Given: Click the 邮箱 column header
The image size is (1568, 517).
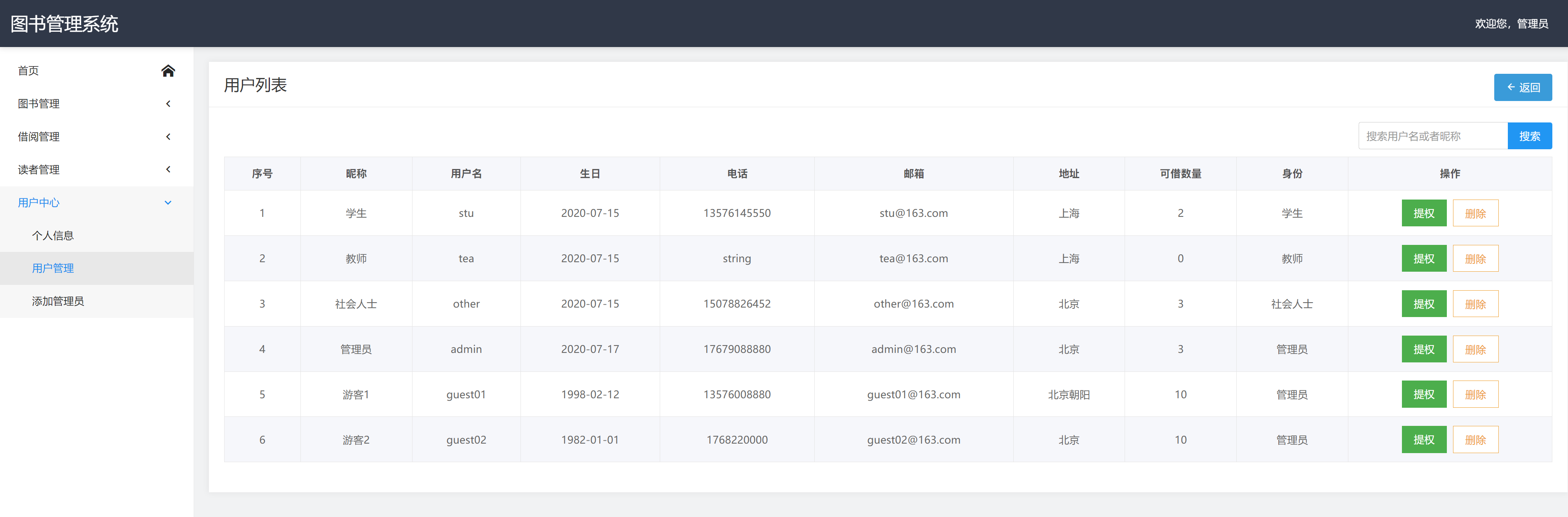Looking at the screenshot, I should click(914, 174).
